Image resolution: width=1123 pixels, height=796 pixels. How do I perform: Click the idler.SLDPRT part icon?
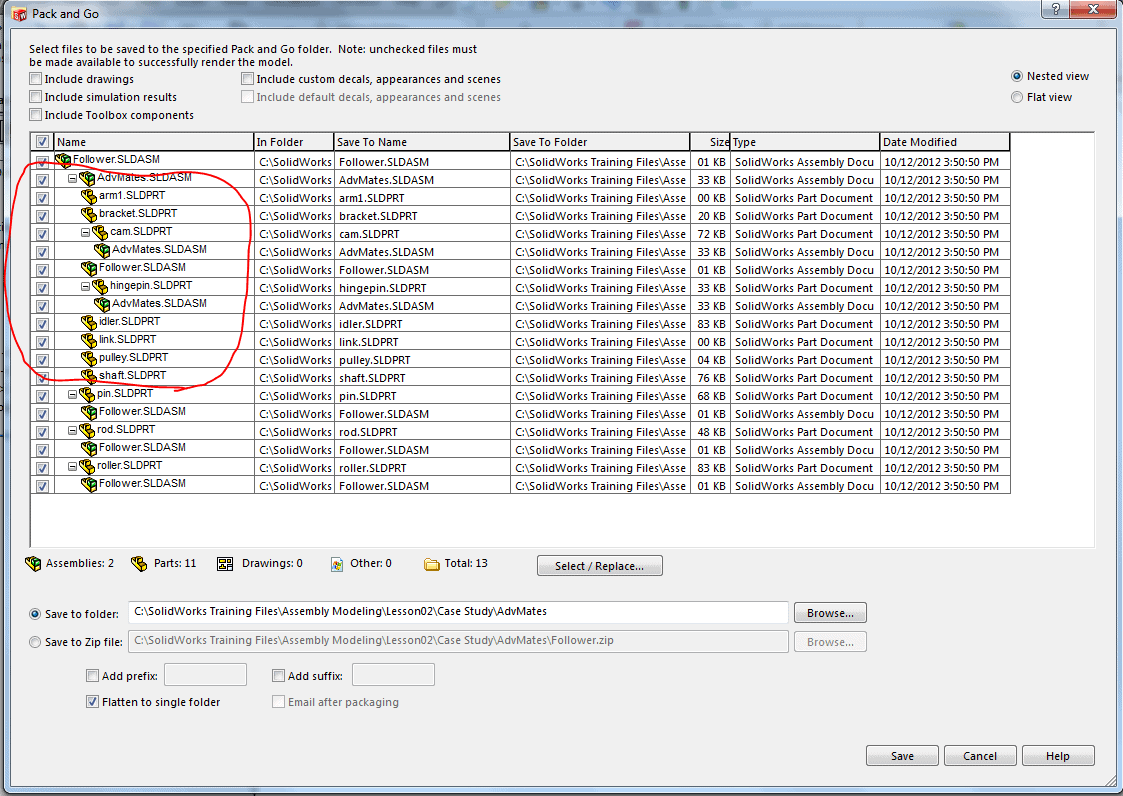pyautogui.click(x=89, y=323)
